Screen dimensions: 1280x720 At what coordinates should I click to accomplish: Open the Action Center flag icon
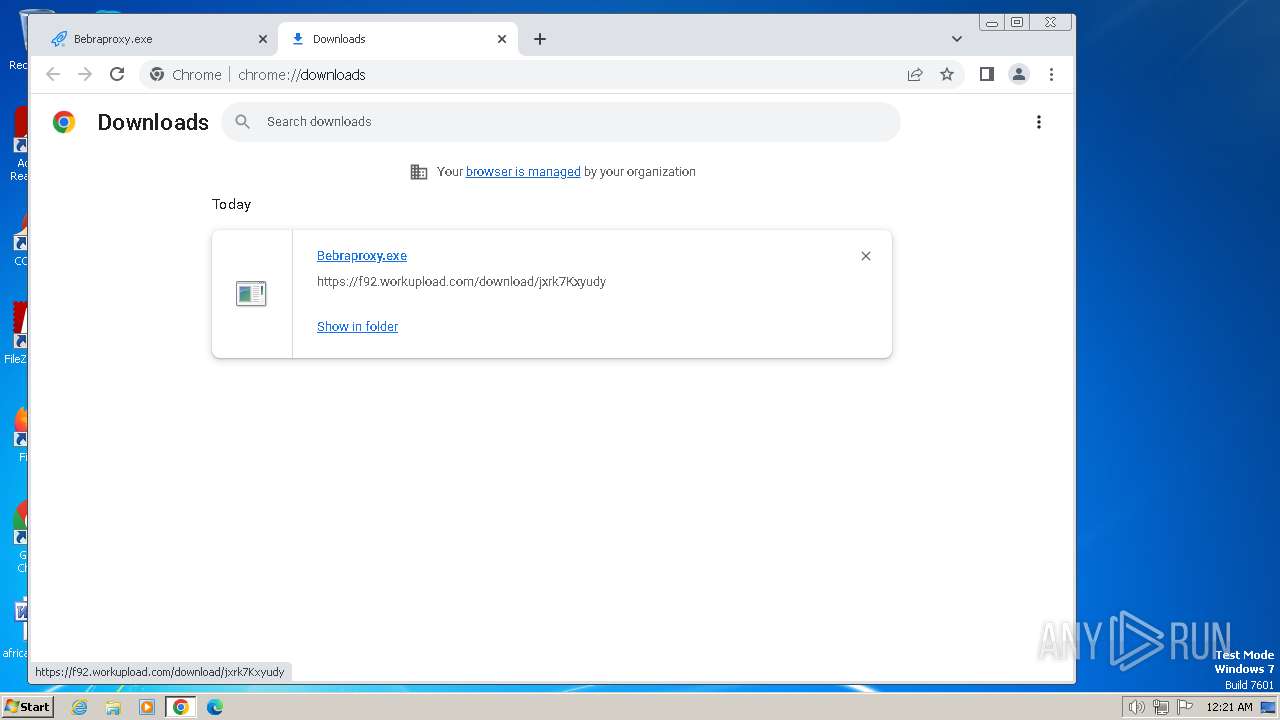(1185, 707)
